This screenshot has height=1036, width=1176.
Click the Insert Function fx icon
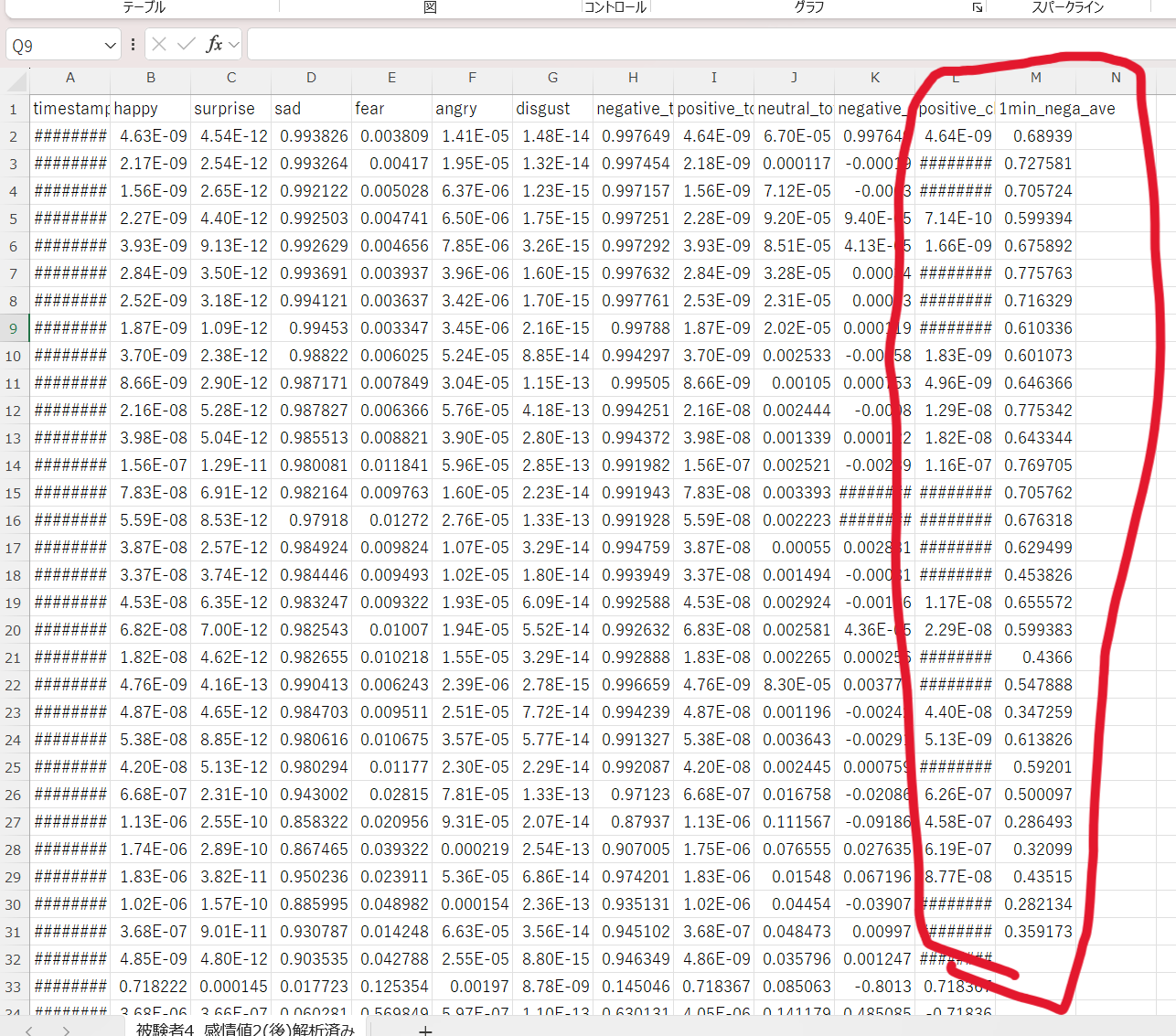214,44
